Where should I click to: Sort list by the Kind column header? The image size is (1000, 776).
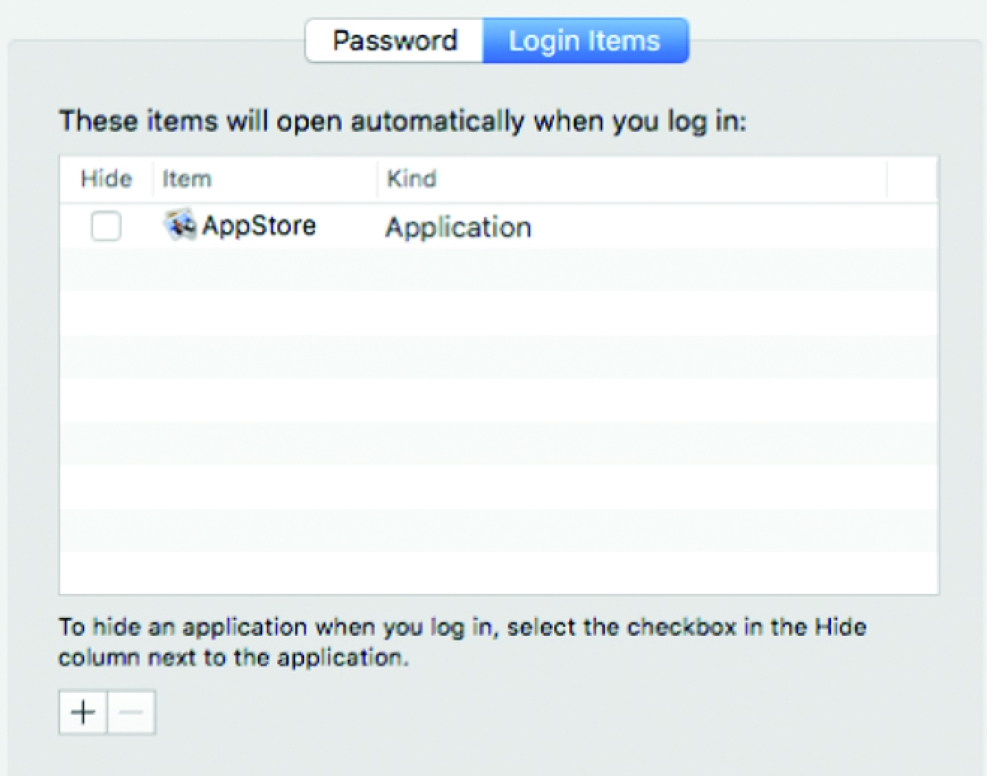tap(411, 180)
